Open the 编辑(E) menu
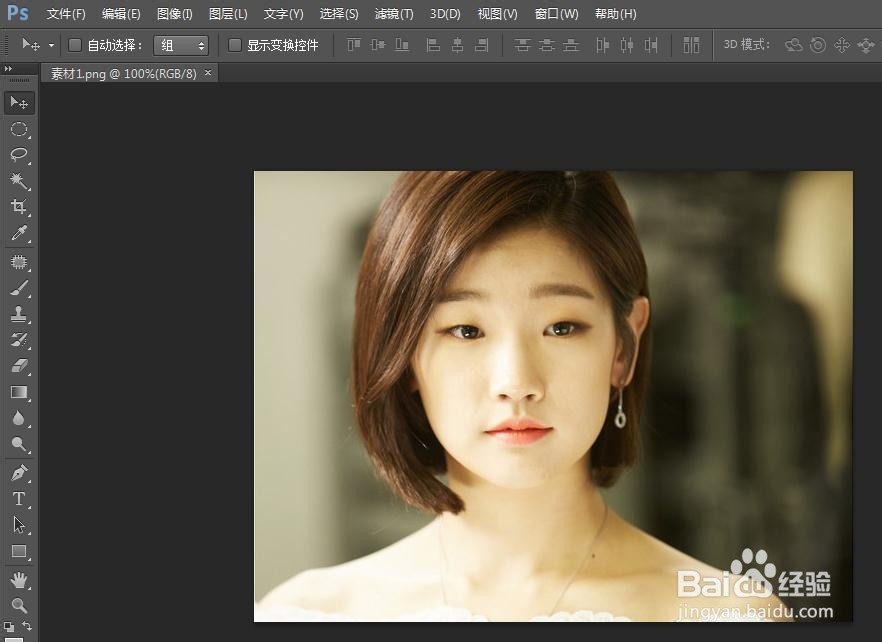Screen dimensions: 882x642 [121, 14]
